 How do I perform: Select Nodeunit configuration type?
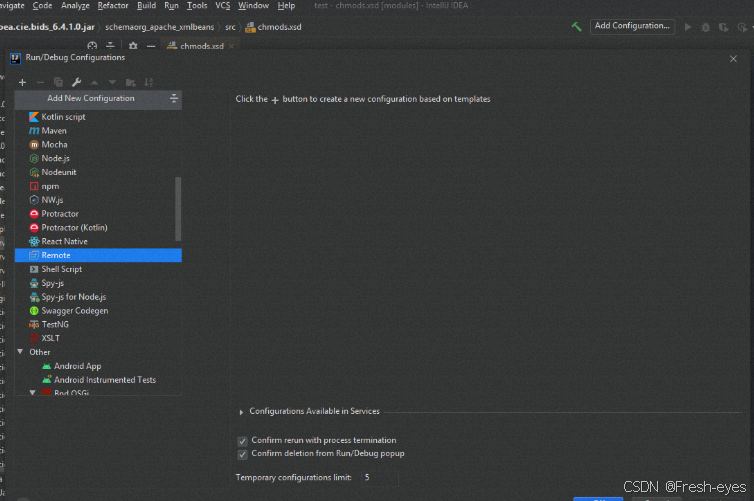98,172
